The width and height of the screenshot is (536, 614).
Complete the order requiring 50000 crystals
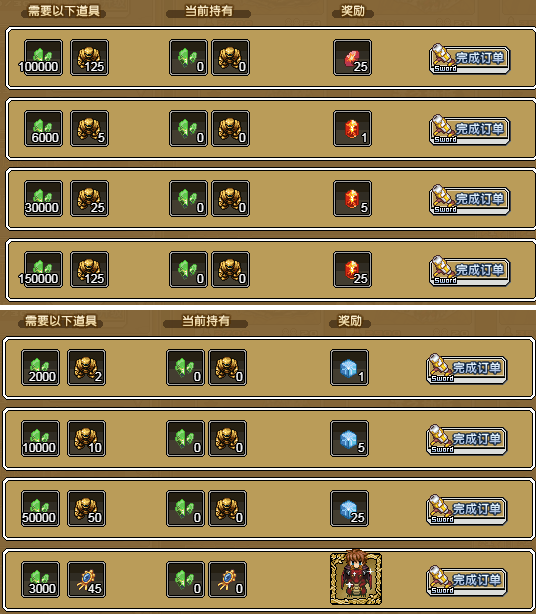pos(467,510)
